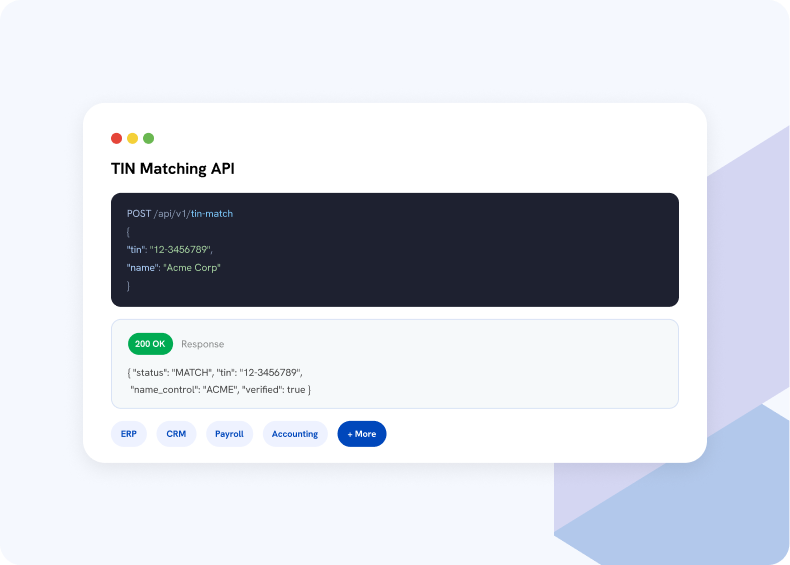Select the ERP integration pill
The width and height of the screenshot is (790, 565).
[x=129, y=434]
